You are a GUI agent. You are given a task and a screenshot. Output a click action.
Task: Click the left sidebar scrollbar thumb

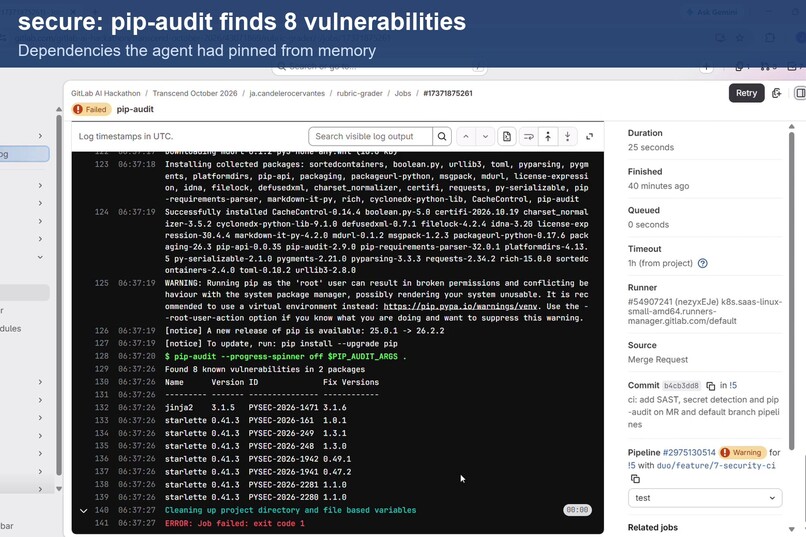pyautogui.click(x=59, y=295)
